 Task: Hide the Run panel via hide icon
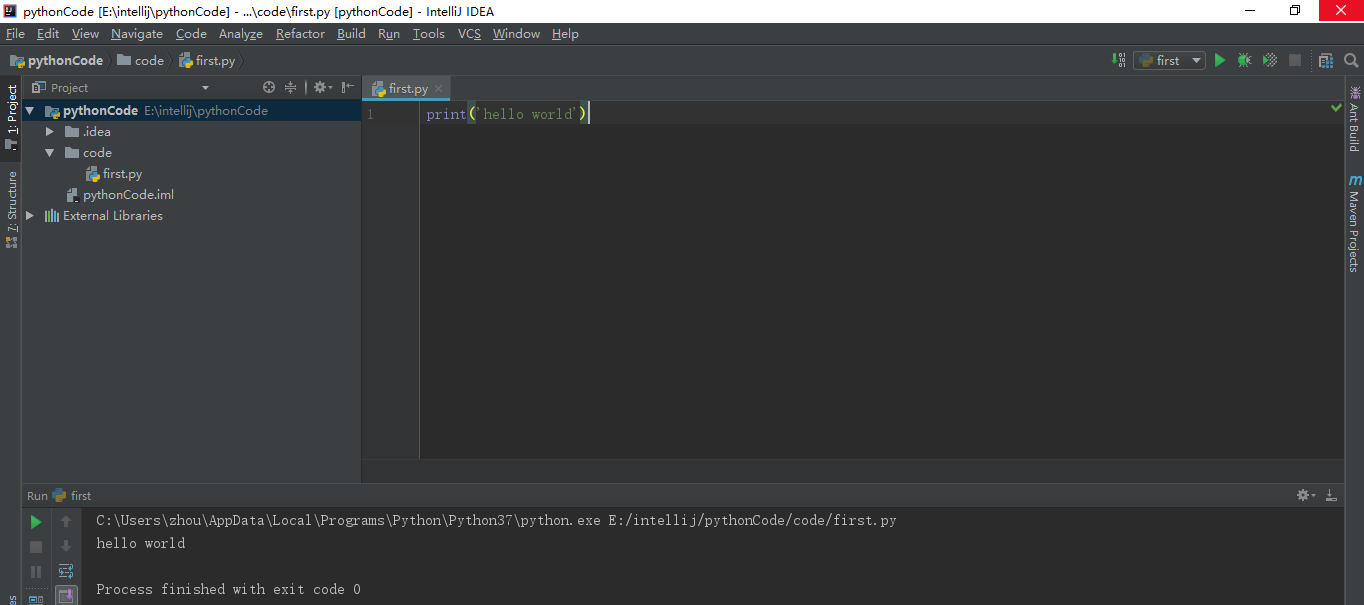point(1331,495)
